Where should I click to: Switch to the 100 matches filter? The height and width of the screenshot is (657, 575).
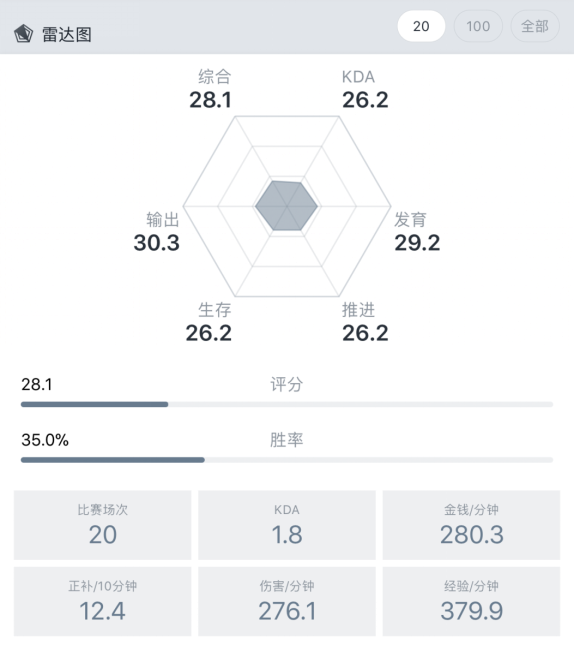pyautogui.click(x=478, y=26)
